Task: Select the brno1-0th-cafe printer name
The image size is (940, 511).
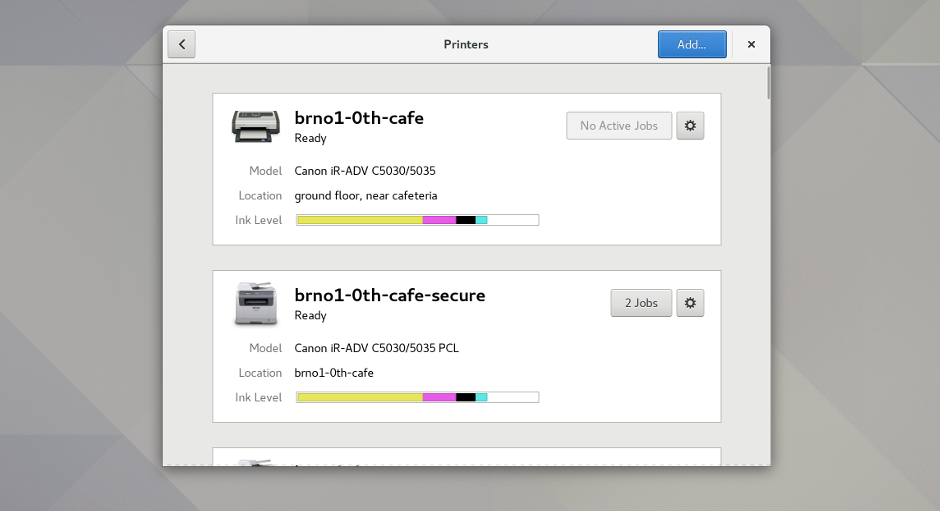Action: click(359, 118)
